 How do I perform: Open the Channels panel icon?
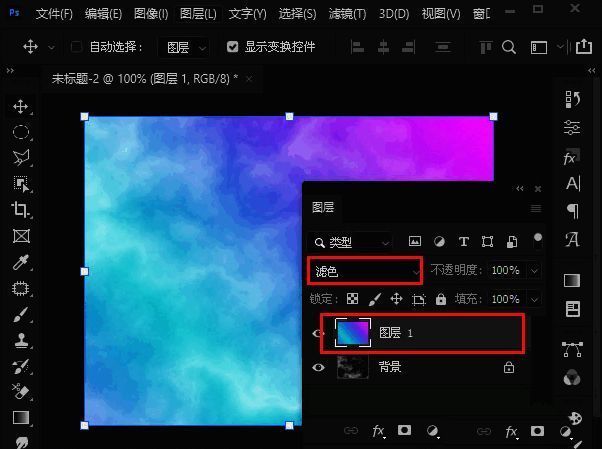[572, 378]
